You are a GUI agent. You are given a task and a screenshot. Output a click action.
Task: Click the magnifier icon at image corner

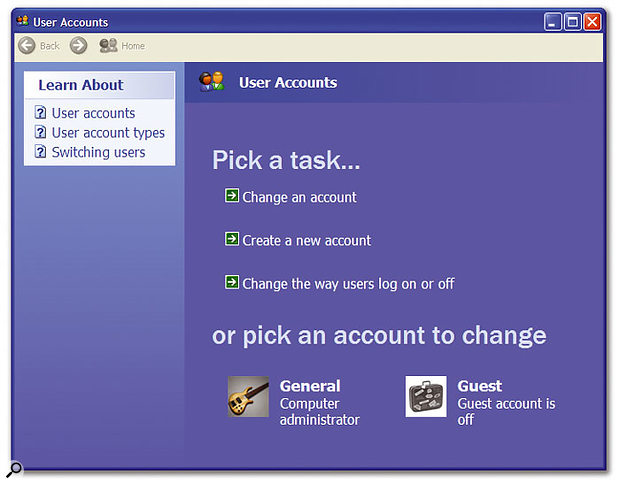click(14, 470)
